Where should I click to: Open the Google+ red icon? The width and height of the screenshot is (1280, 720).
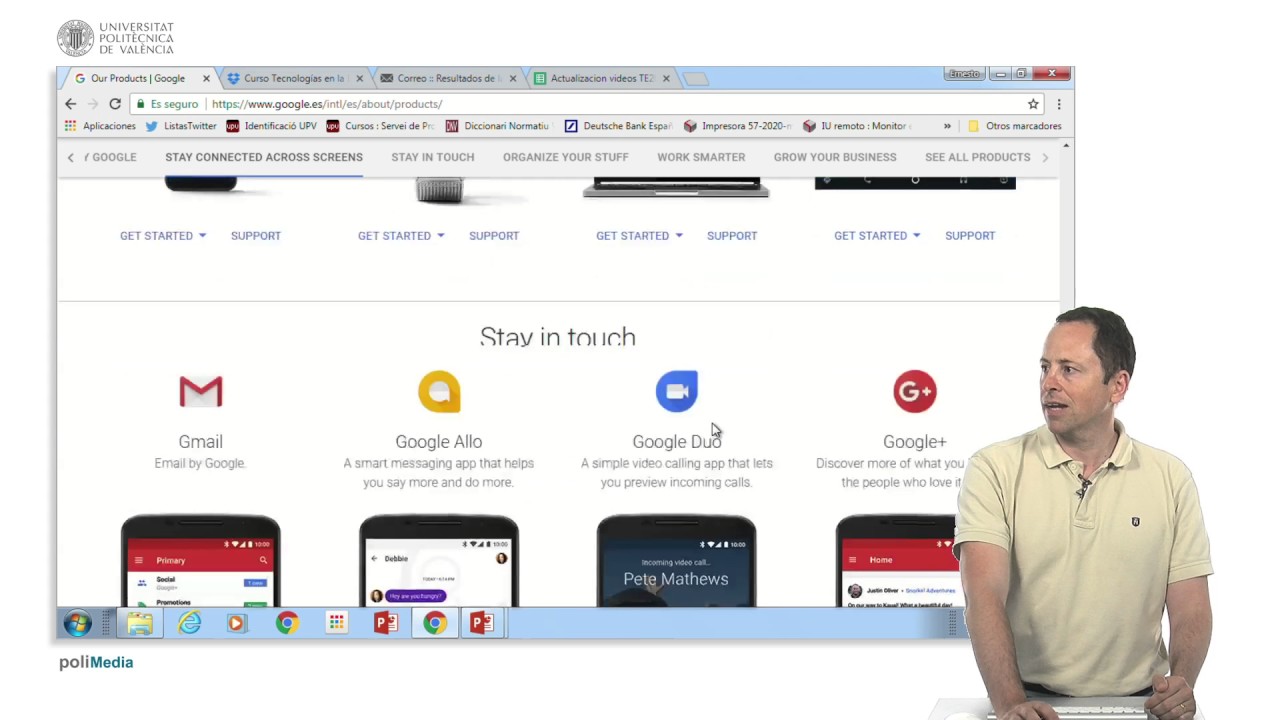click(915, 391)
